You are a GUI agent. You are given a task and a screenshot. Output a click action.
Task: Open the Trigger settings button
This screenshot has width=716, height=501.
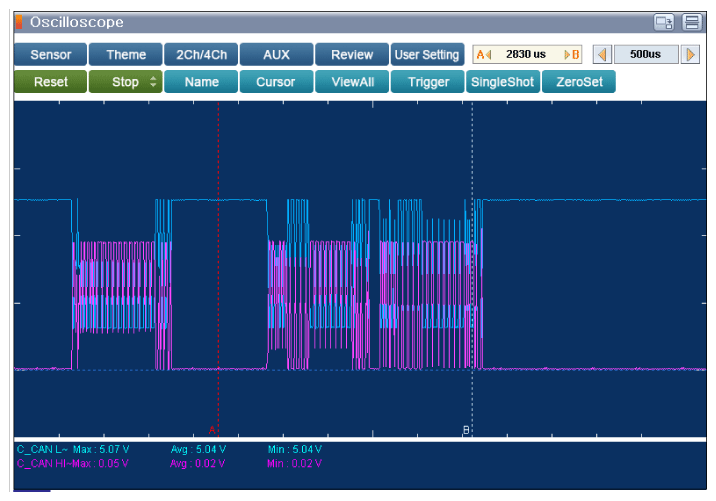(x=427, y=82)
